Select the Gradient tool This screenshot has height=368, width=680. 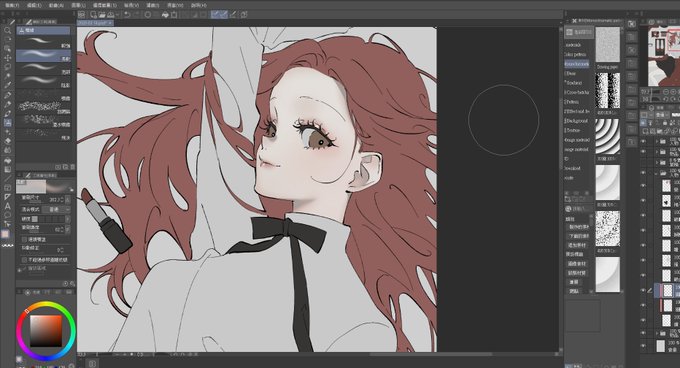tap(7, 169)
